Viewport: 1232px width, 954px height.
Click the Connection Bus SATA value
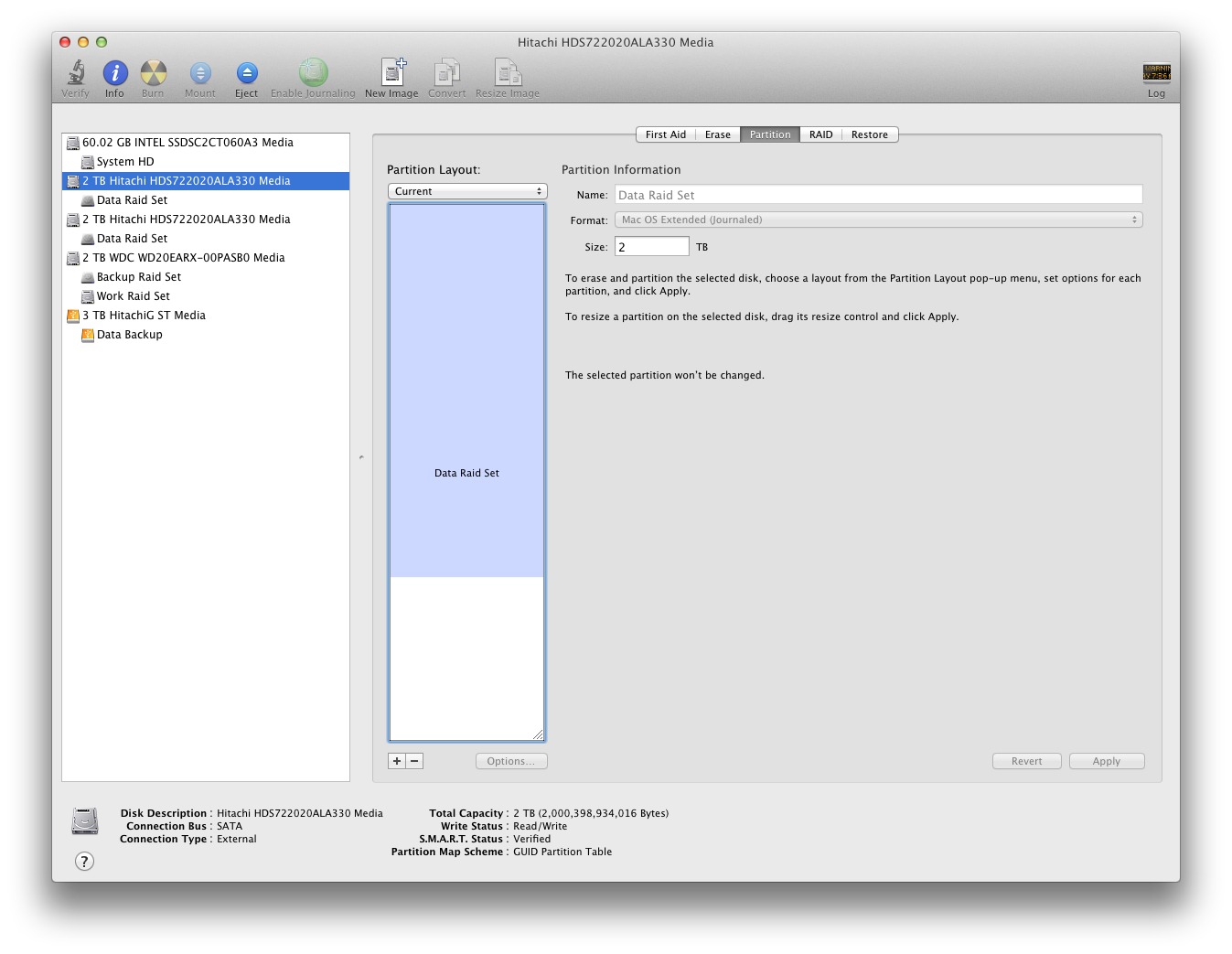(x=230, y=826)
